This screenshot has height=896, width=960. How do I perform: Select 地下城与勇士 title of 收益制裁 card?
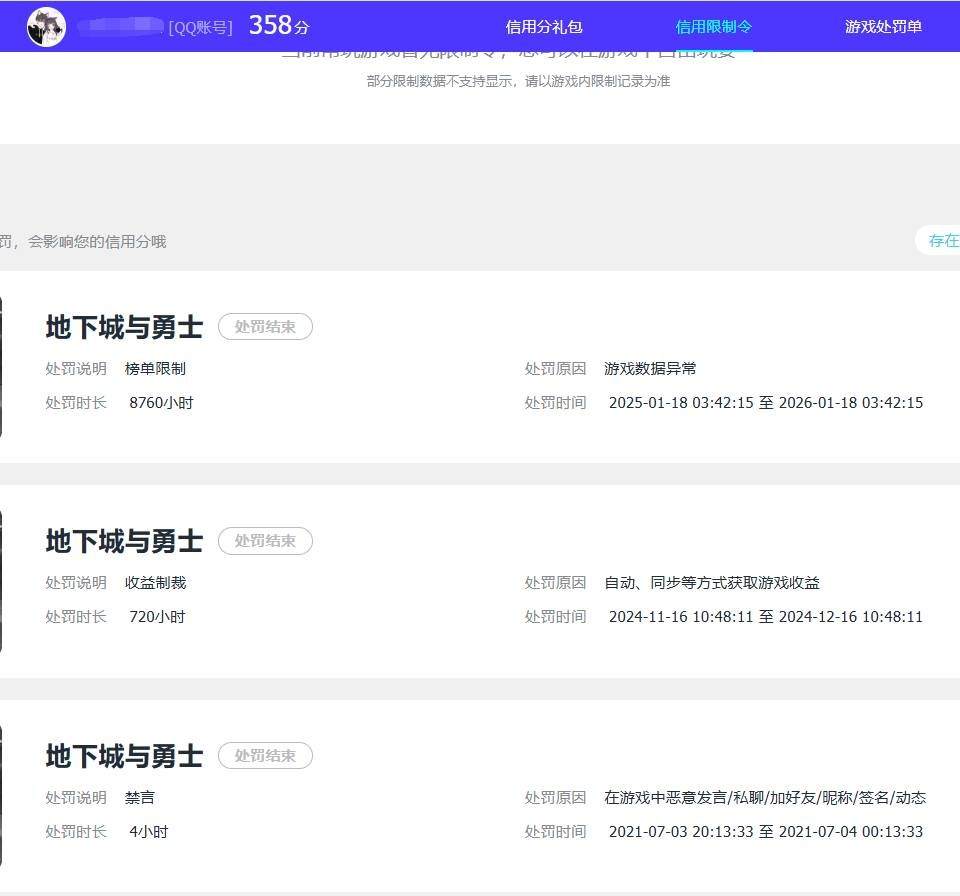tap(124, 541)
